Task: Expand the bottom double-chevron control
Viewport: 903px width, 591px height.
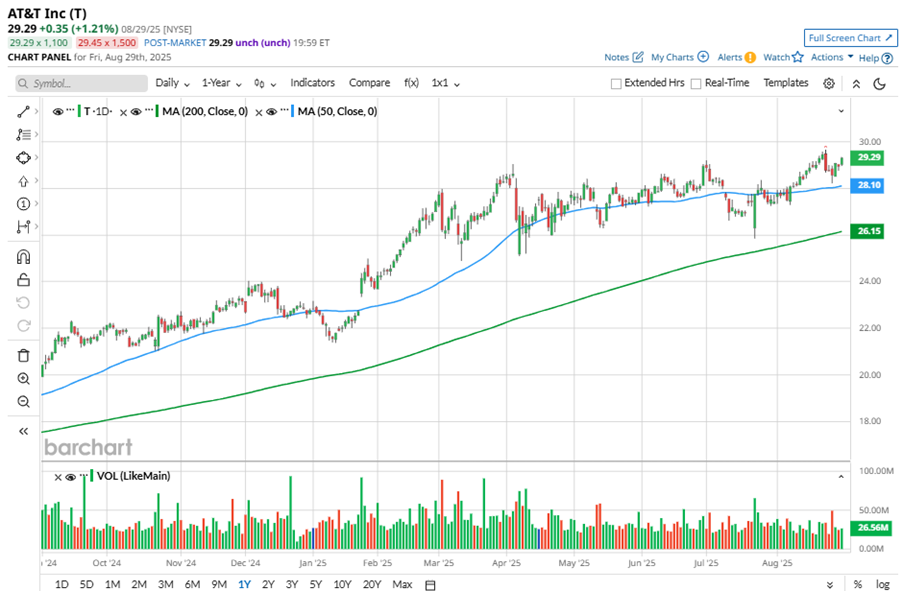Action: coord(830,585)
